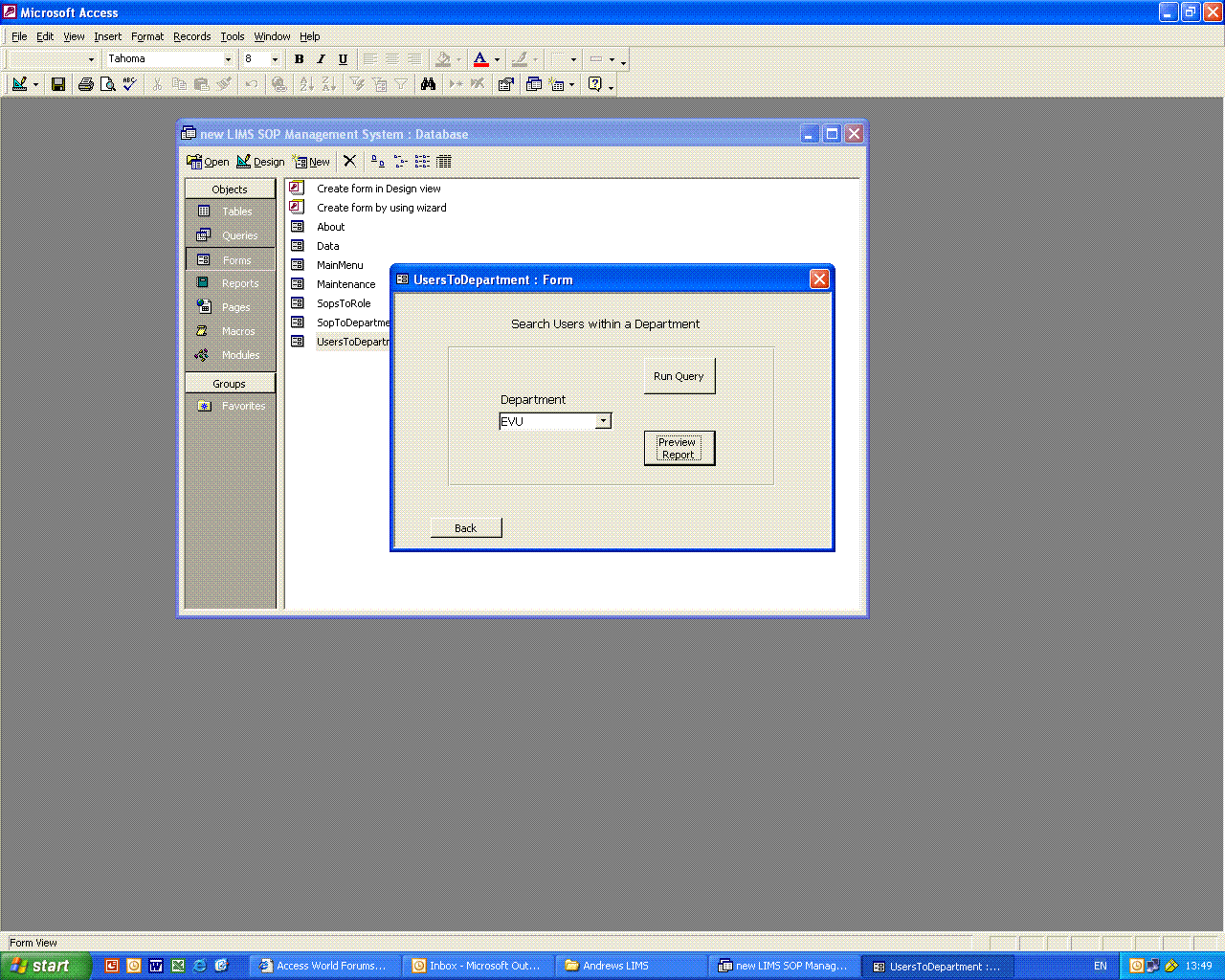Run the Spelling check icon
The image size is (1225, 980).
tap(129, 84)
